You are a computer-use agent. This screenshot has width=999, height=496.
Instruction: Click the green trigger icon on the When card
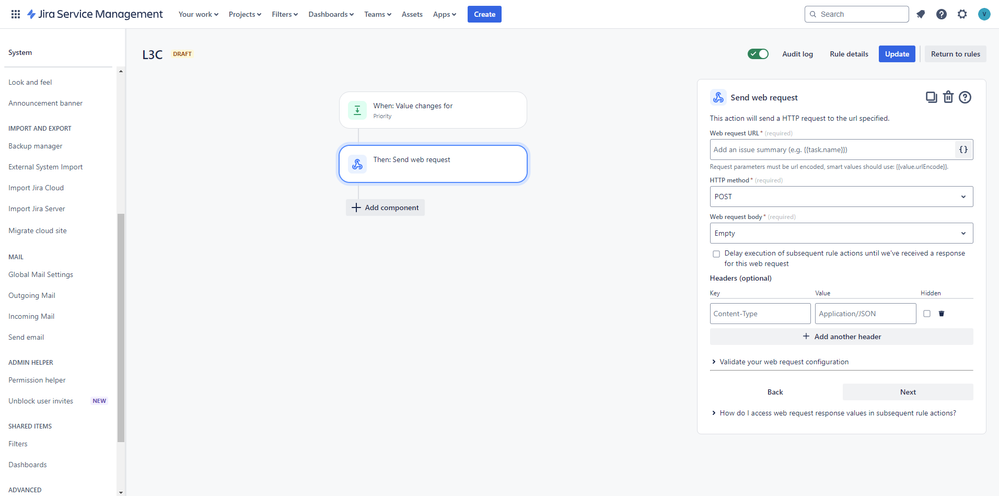[357, 110]
